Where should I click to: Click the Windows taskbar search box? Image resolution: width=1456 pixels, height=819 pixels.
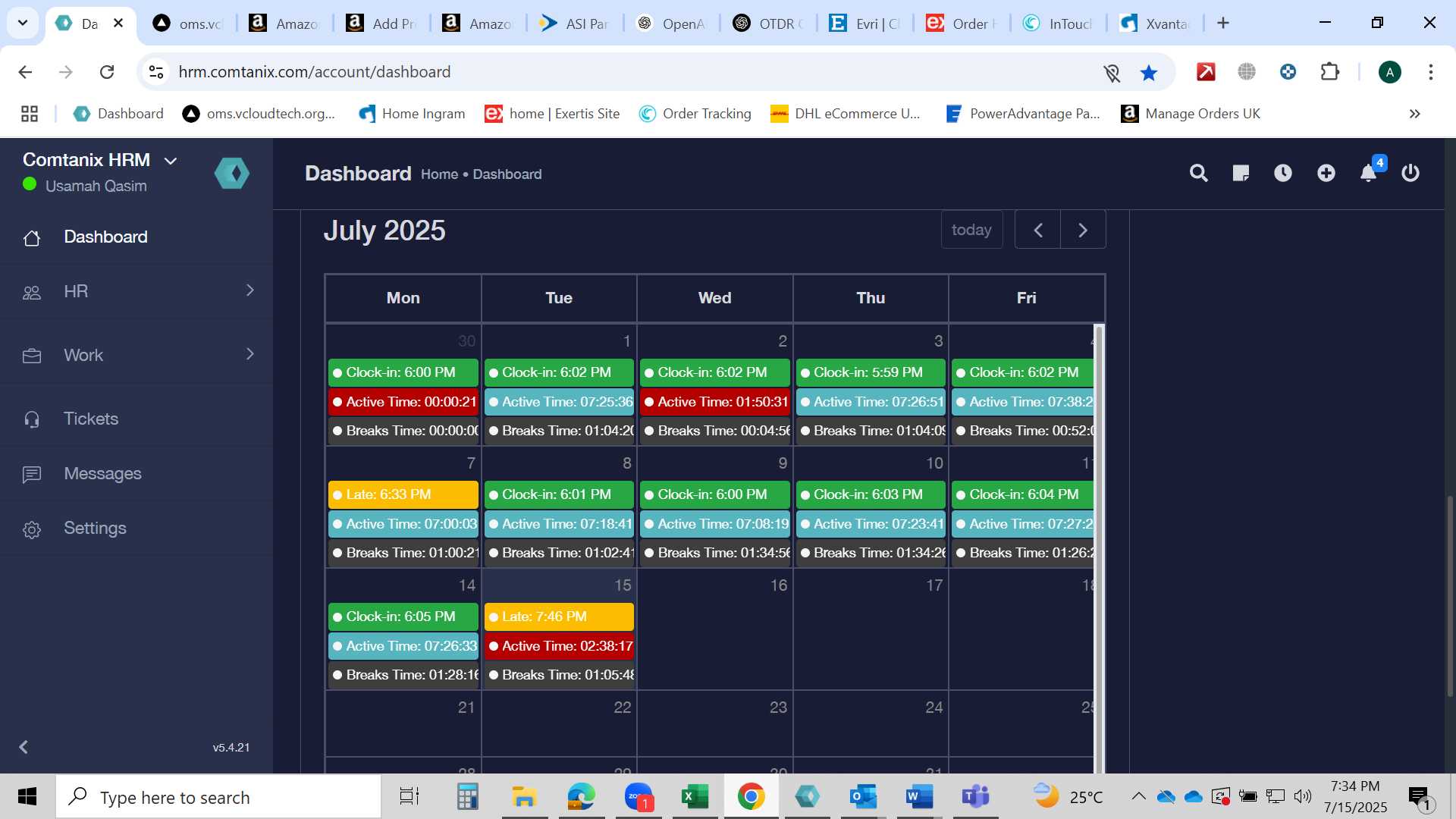pos(218,797)
